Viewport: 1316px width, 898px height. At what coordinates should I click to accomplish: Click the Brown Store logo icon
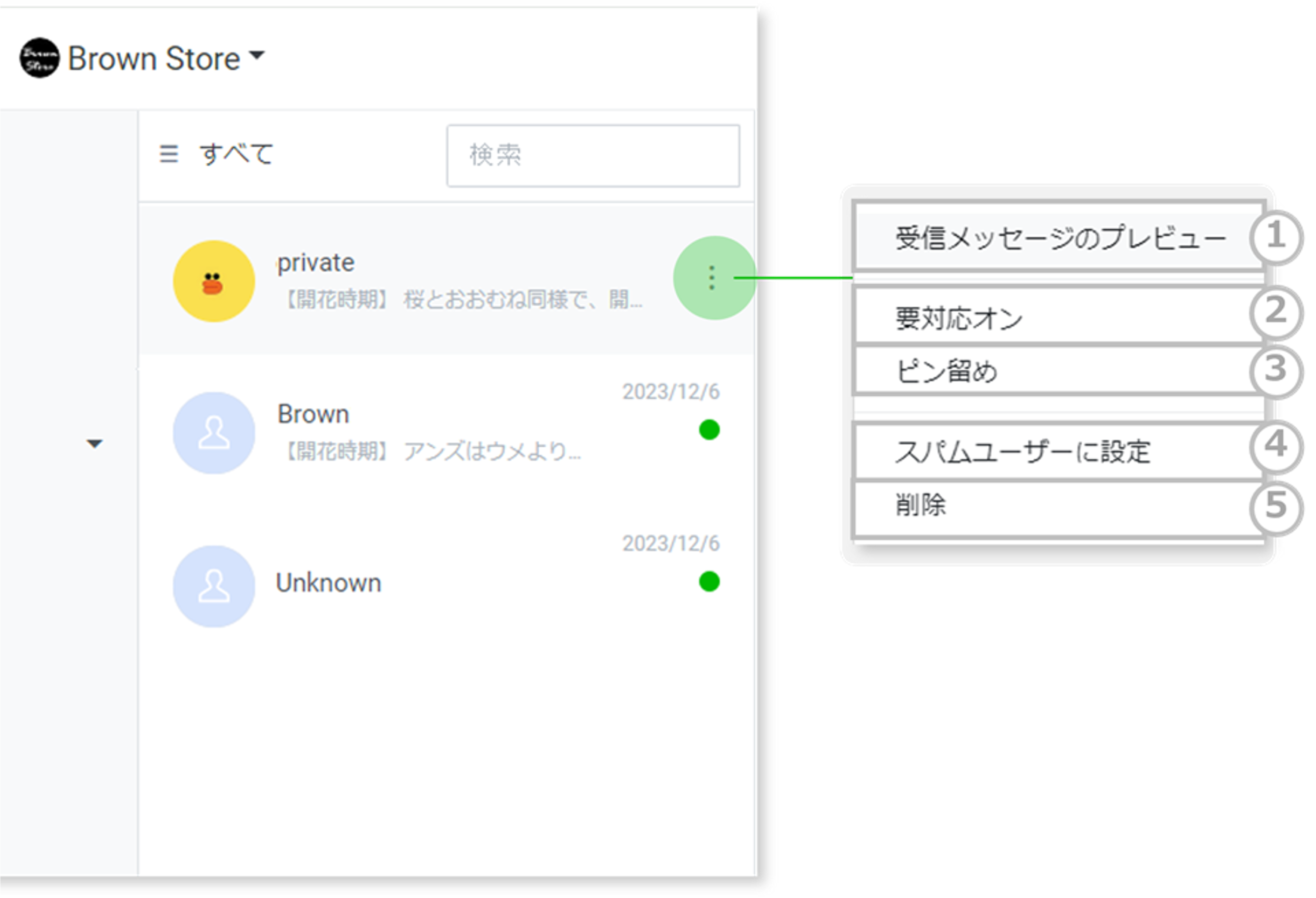[39, 58]
